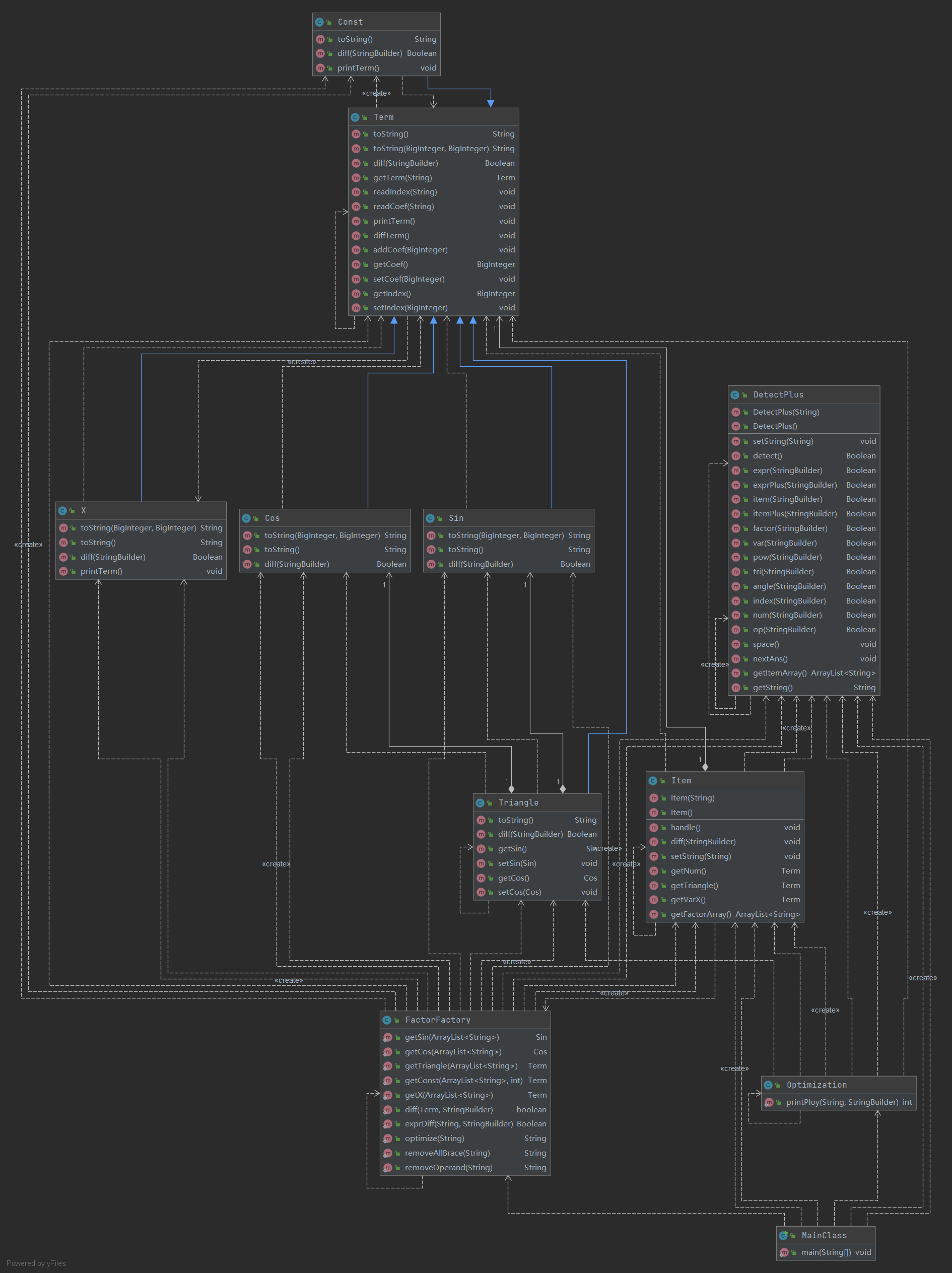Click getConst(ArrayList<String>, int) in FactorFactory
This screenshot has height=1273, width=952.
tap(465, 1080)
